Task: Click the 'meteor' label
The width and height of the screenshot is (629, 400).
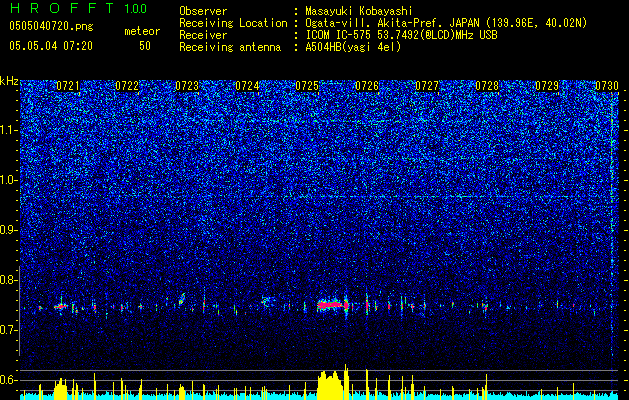Action: [142, 31]
